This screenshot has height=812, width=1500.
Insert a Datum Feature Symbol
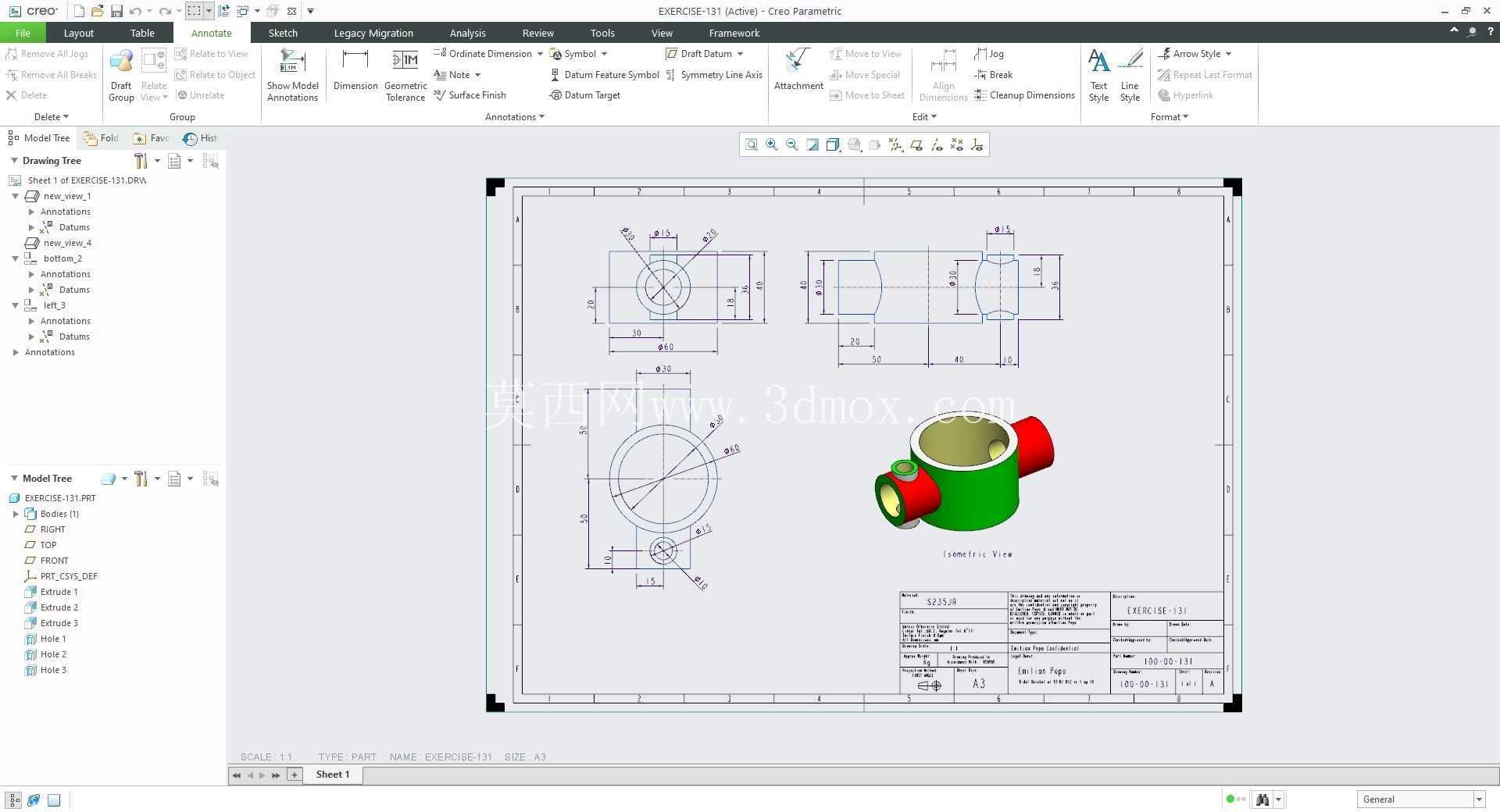(x=605, y=75)
